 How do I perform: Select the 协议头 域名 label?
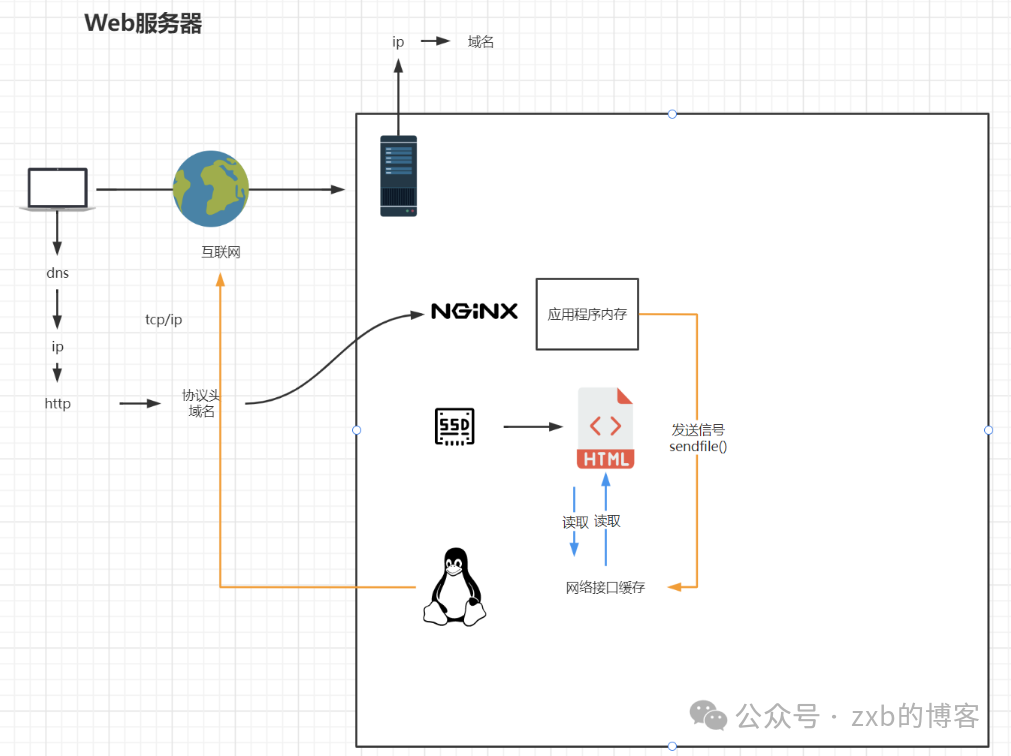[x=201, y=403]
